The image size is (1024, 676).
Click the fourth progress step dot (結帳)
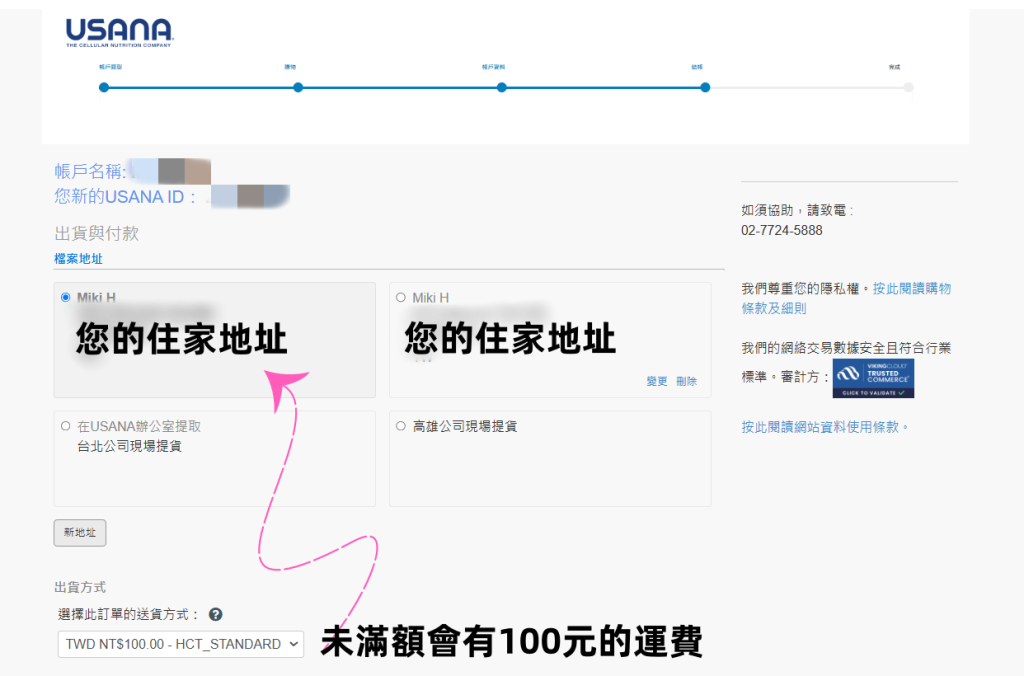tap(705, 88)
